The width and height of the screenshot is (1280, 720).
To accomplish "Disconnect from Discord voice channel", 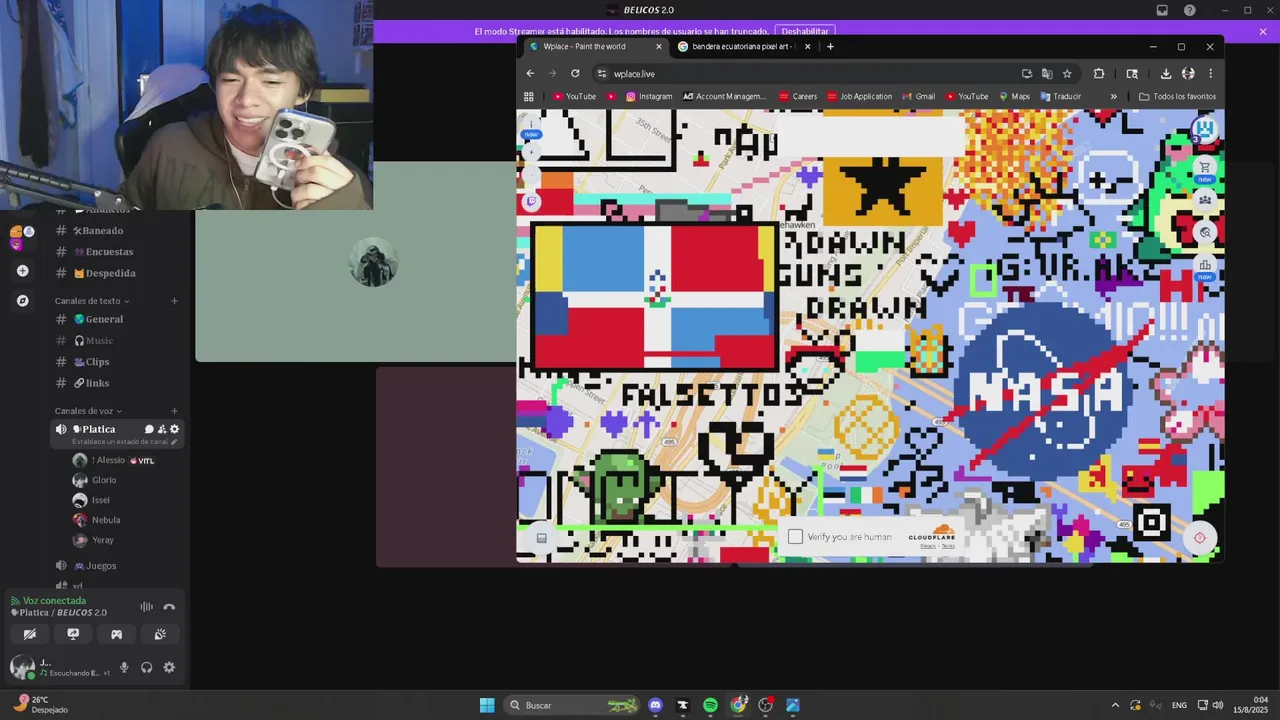I will pyautogui.click(x=169, y=607).
